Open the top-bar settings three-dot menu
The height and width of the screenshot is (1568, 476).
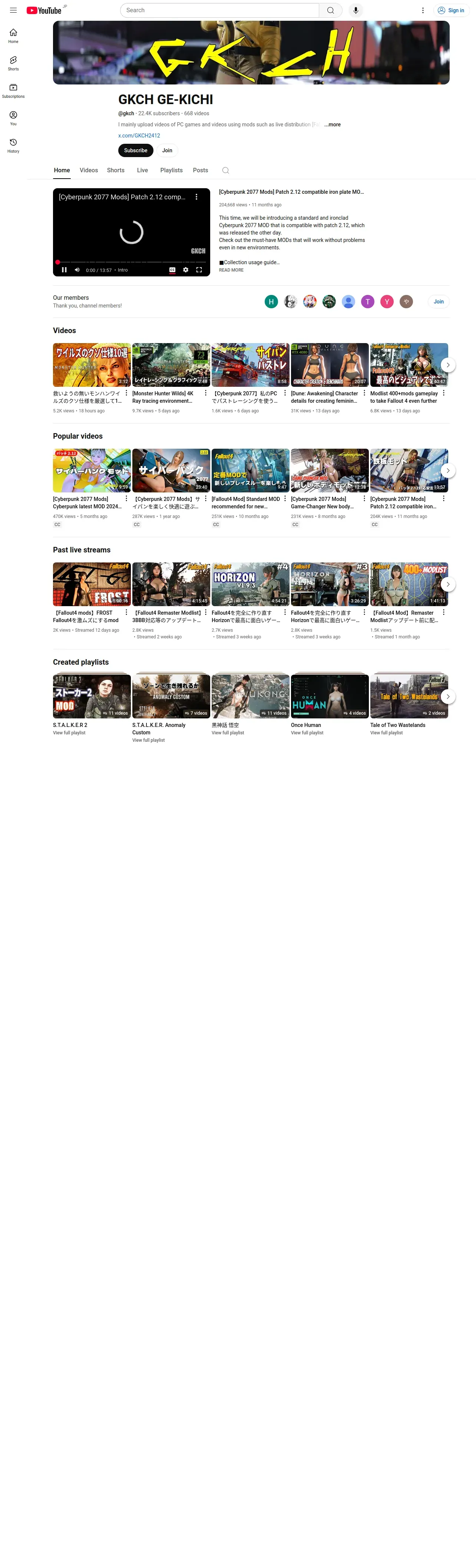[x=423, y=10]
